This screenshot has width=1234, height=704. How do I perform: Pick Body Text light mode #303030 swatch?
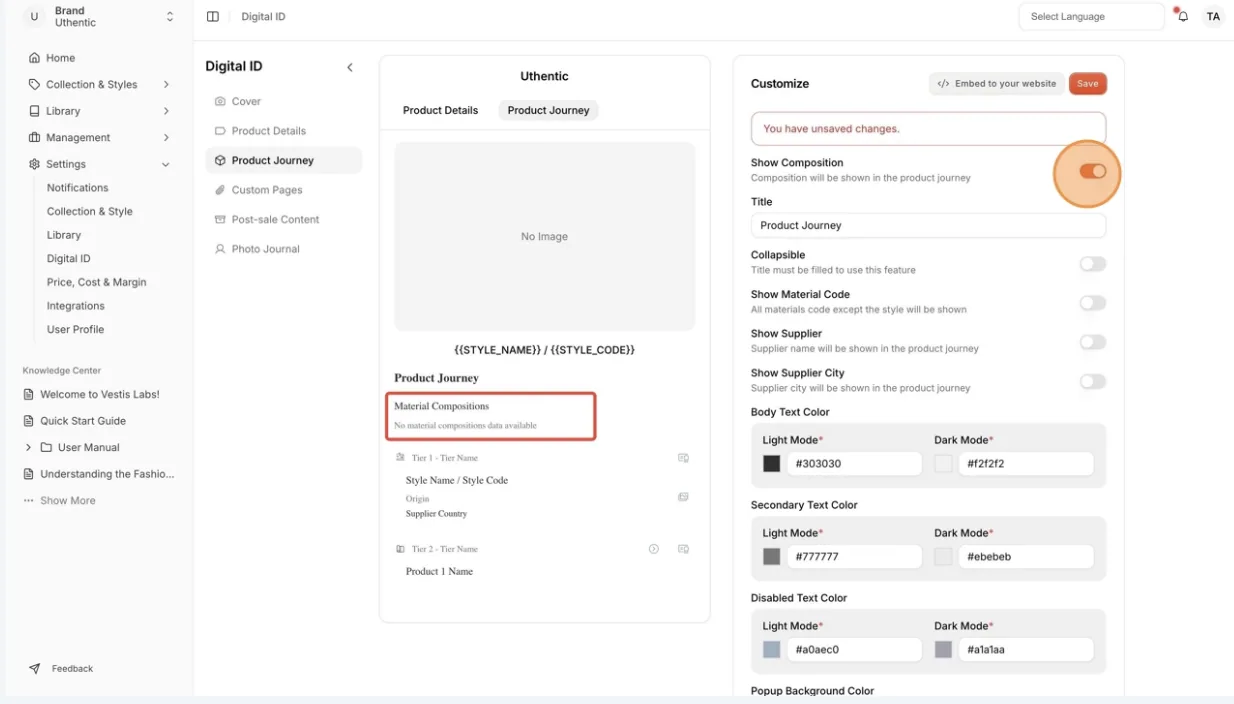click(772, 464)
